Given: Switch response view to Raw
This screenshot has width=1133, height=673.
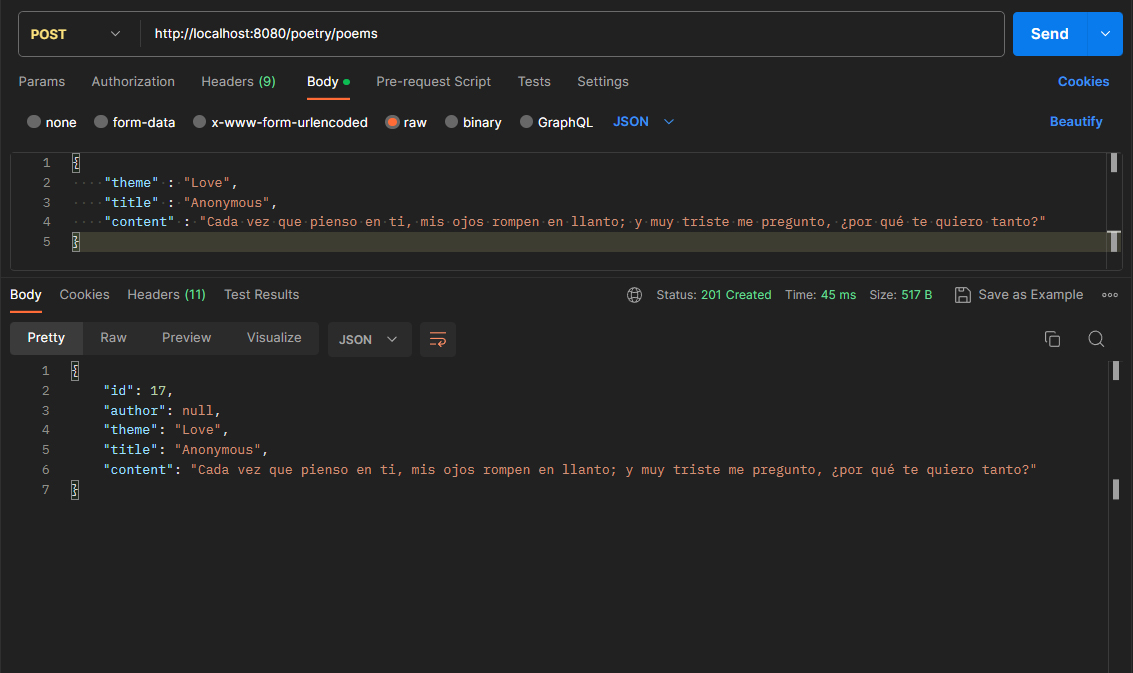Looking at the screenshot, I should click(x=113, y=338).
